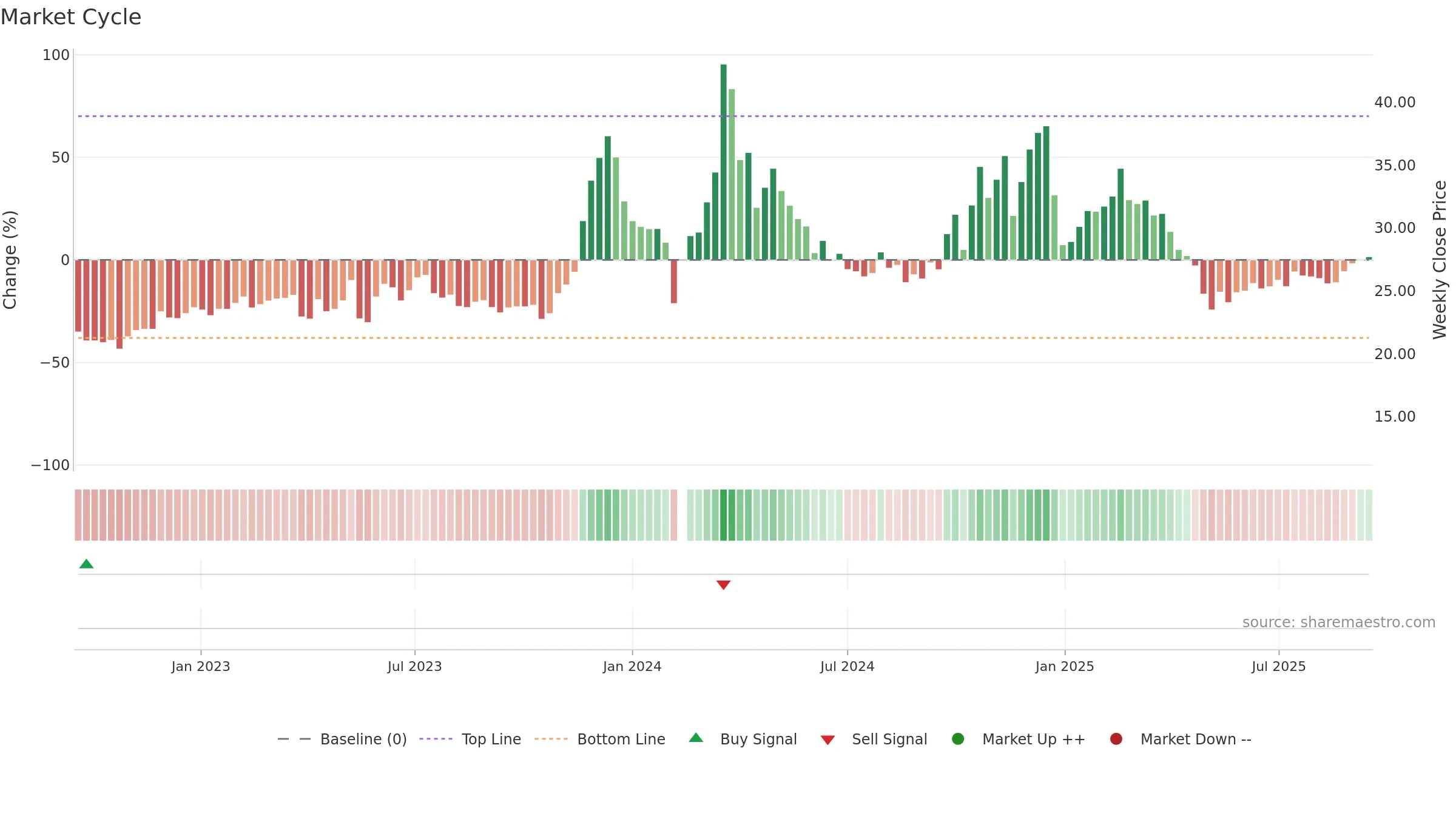Click the green triangle icon in legend
Viewport: 1456px width, 819px height.
[696, 738]
